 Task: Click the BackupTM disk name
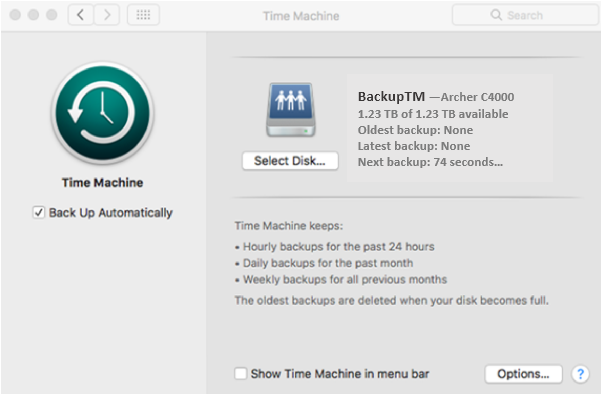[391, 96]
